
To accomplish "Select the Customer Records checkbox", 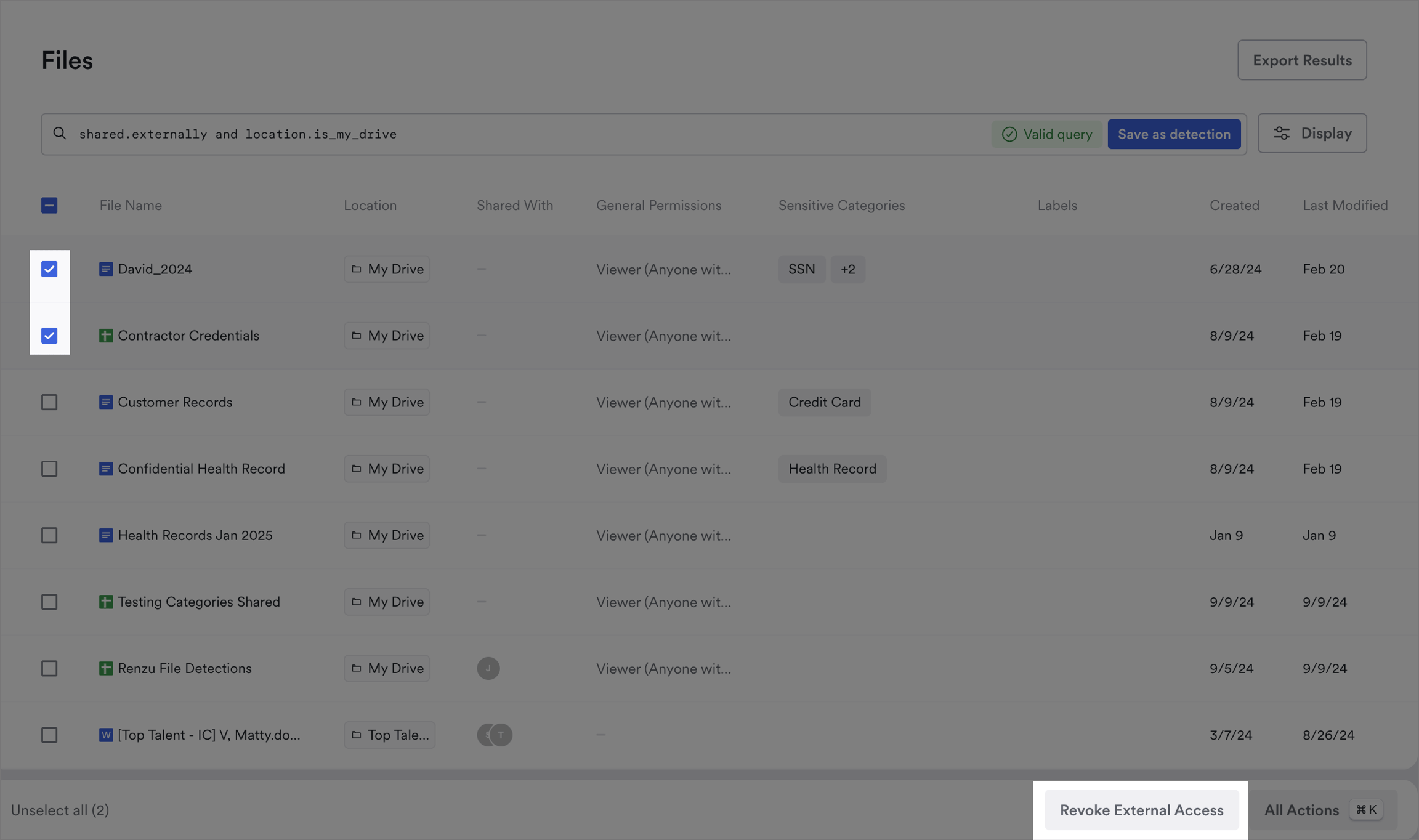I will (49, 402).
